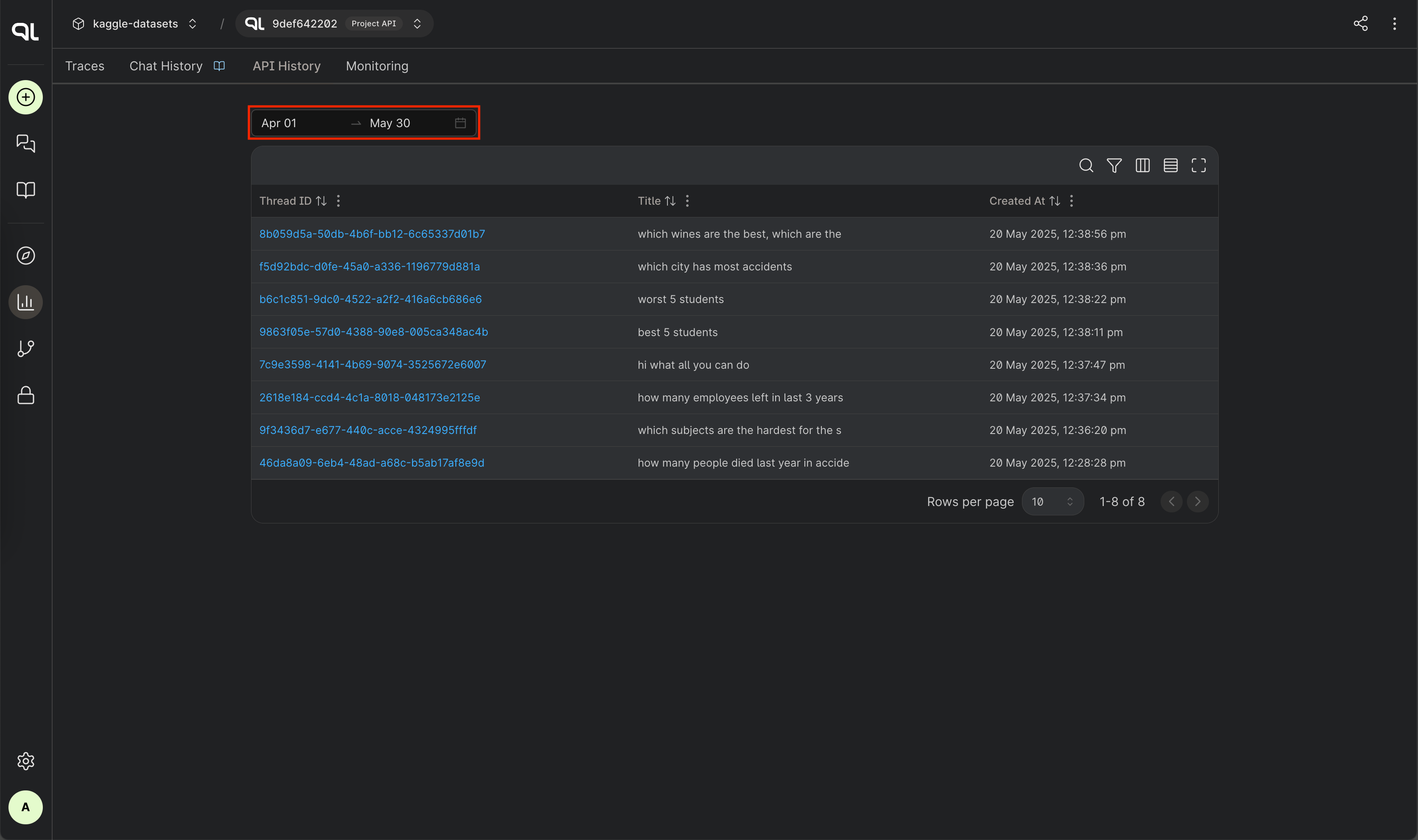Image resolution: width=1418 pixels, height=840 pixels.
Task: Open thread 2618e184-ccd4-4c1a-8018-048173e2125e
Action: coord(370,398)
